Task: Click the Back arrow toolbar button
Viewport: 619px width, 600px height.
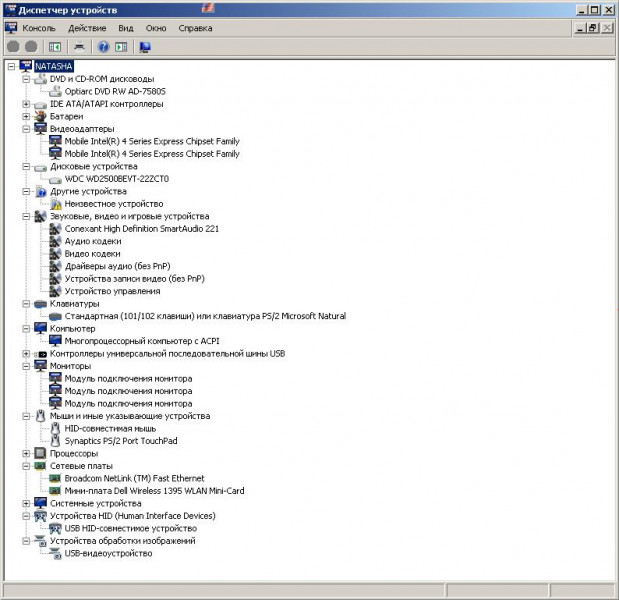Action: pos(13,47)
